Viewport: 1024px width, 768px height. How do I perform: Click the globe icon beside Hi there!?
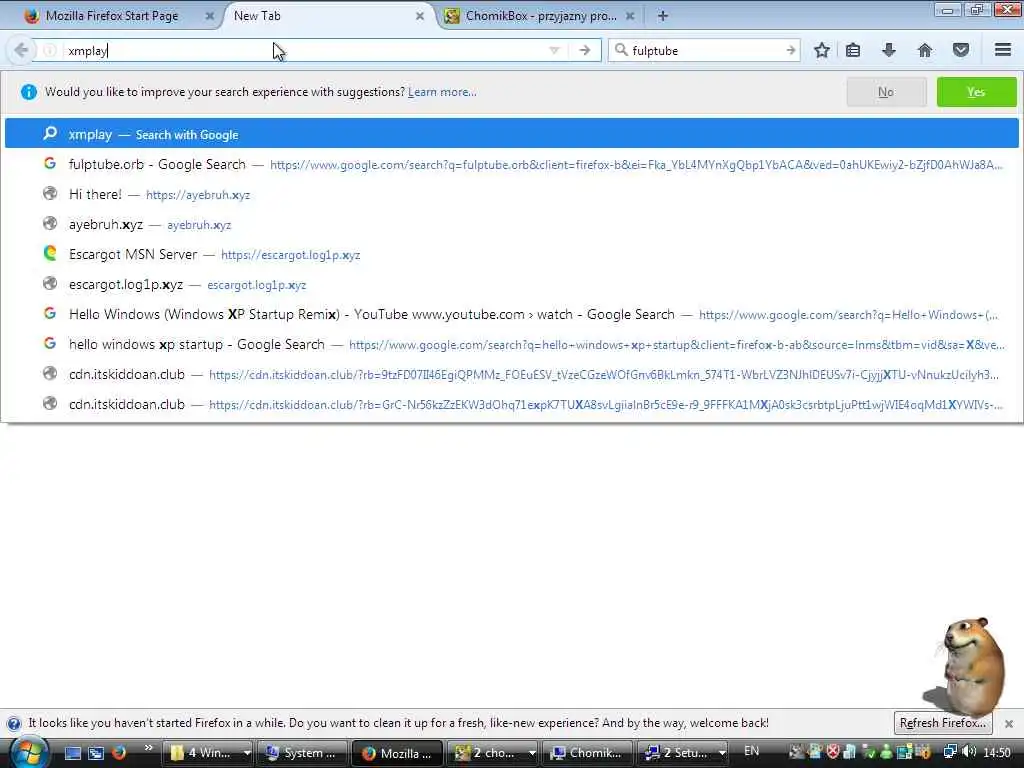(x=50, y=193)
